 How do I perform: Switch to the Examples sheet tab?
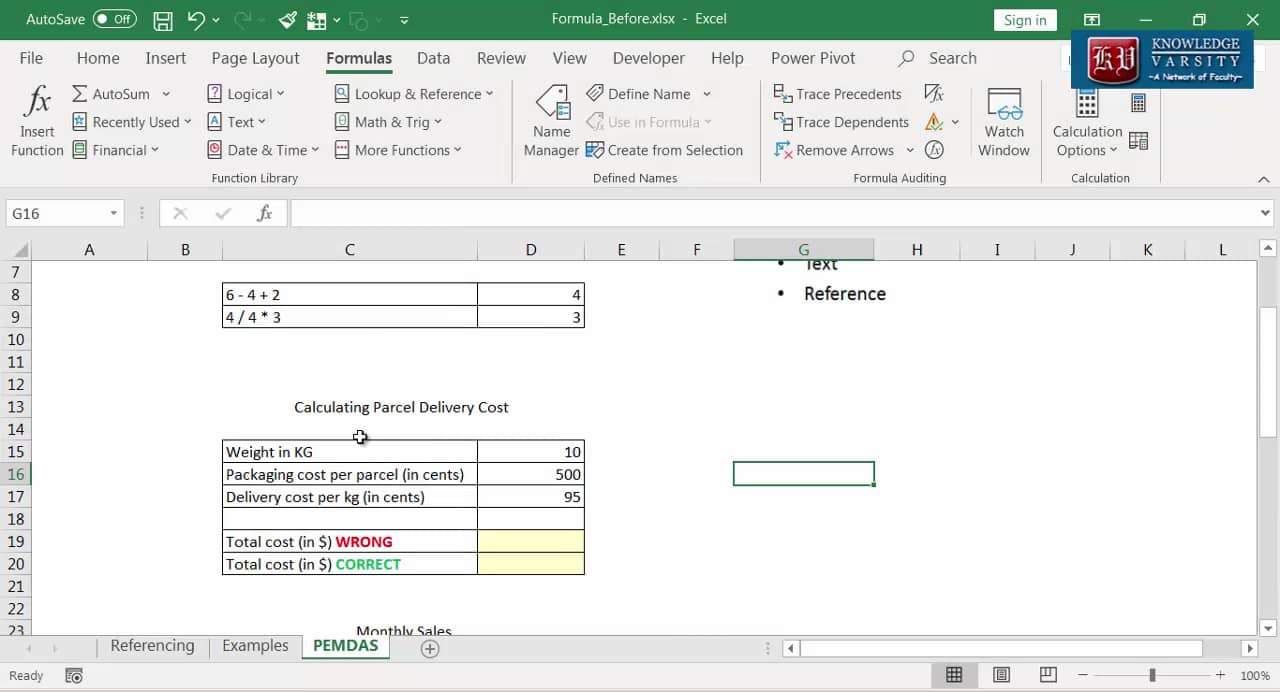click(255, 646)
